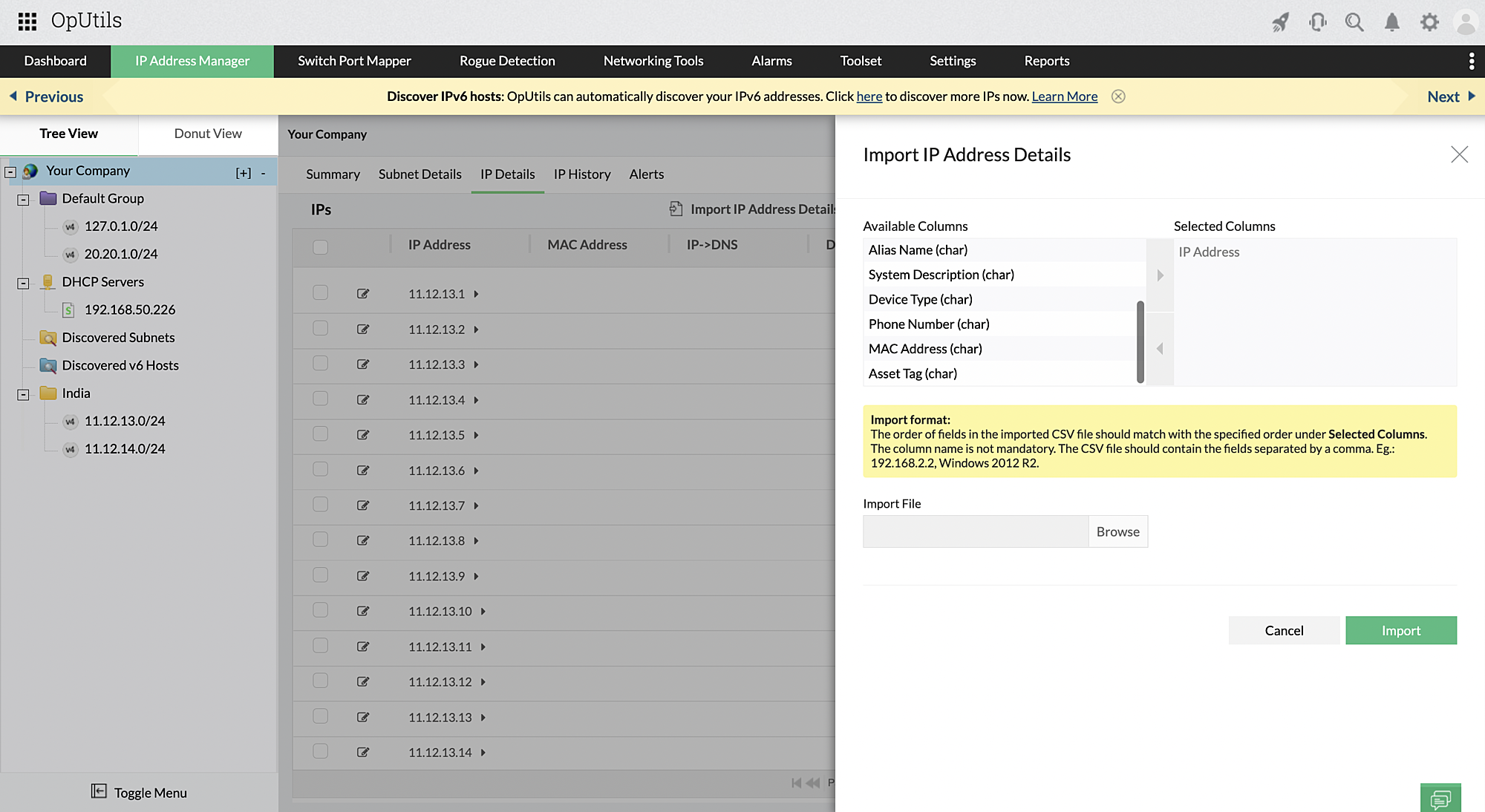Image resolution: width=1485 pixels, height=812 pixels.
Task: Click the rocket quick-start icon
Action: [x=1280, y=22]
